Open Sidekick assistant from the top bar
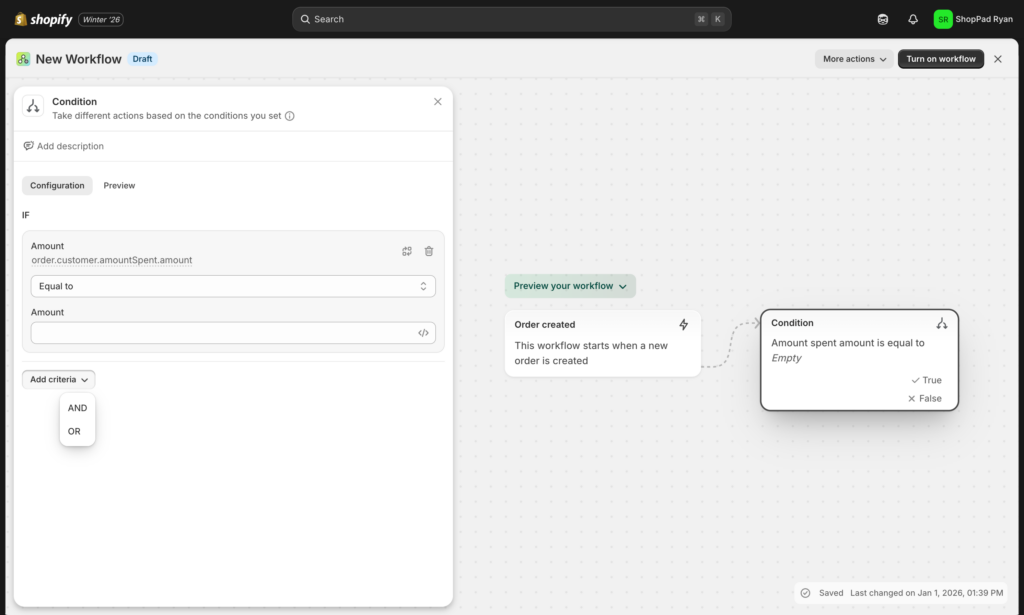 coord(881,18)
